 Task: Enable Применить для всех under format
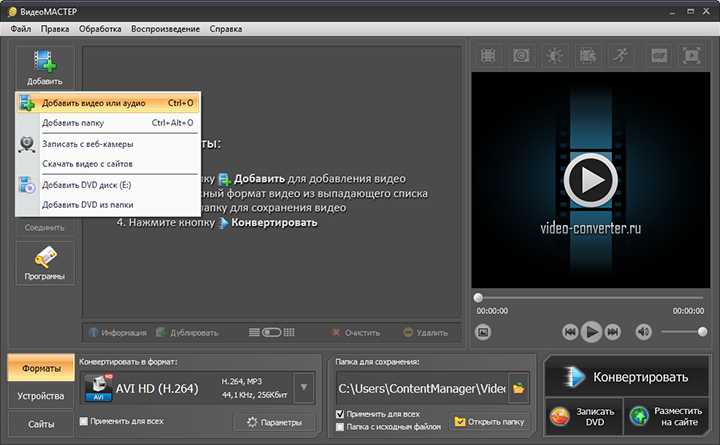point(84,421)
